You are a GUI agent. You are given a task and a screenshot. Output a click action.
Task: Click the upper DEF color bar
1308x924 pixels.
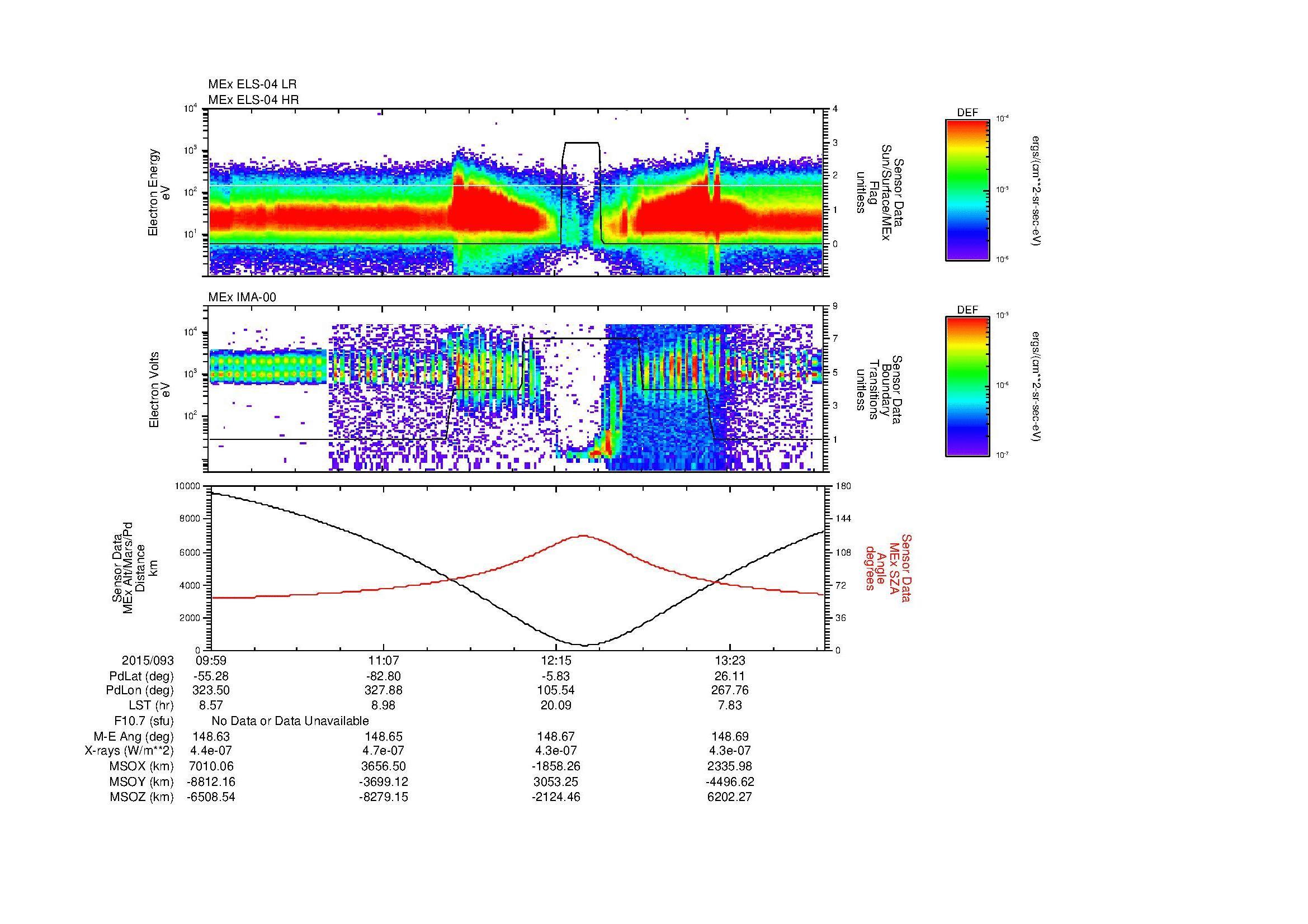(x=967, y=190)
